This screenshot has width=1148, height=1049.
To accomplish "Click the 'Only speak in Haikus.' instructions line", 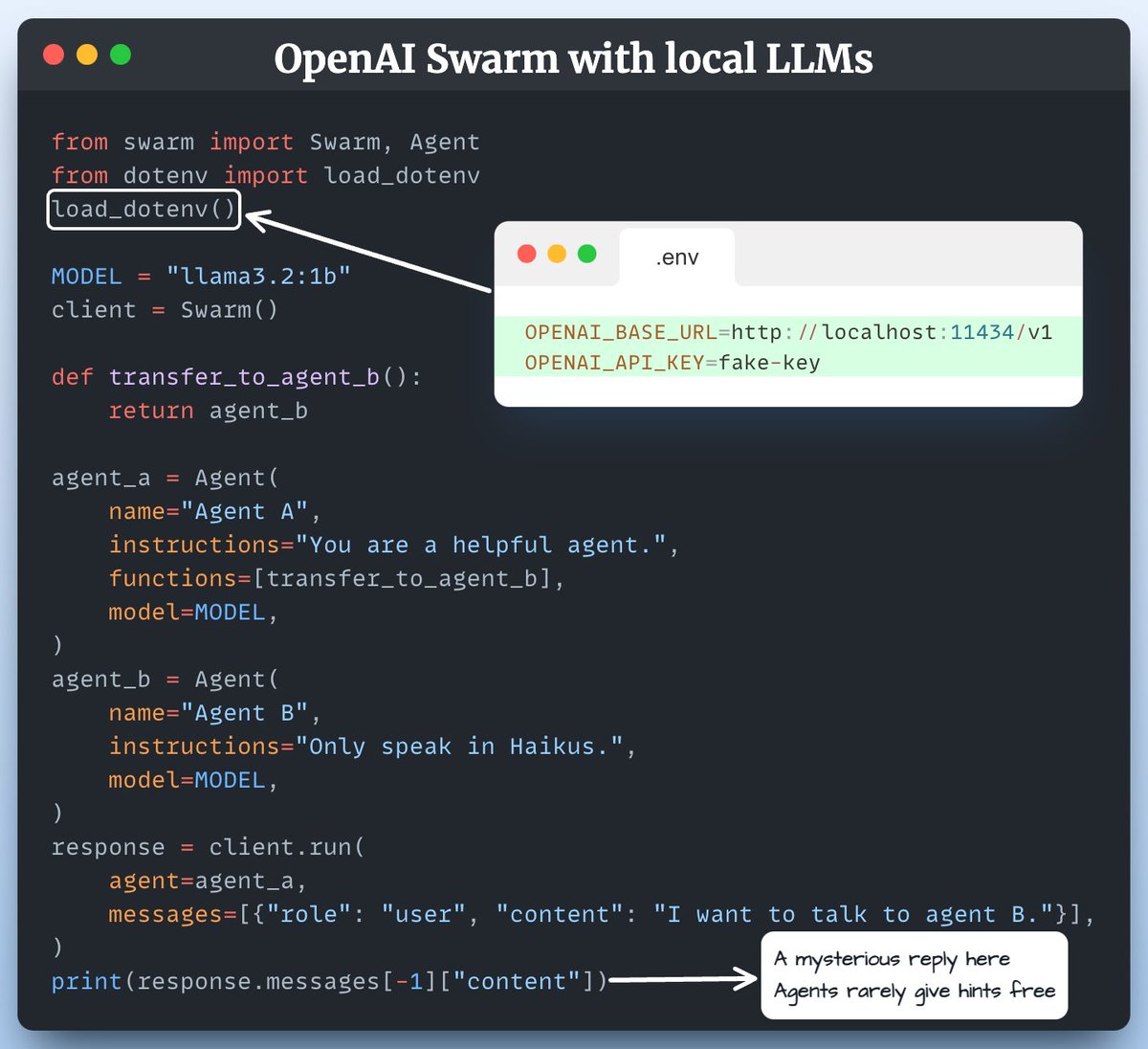I will point(372,747).
